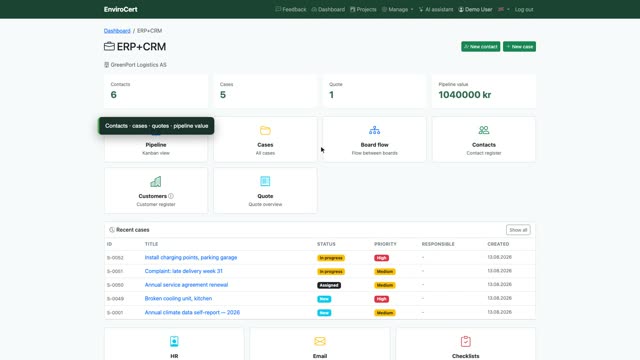
Task: Click the Cases folder icon
Action: [x=265, y=131]
